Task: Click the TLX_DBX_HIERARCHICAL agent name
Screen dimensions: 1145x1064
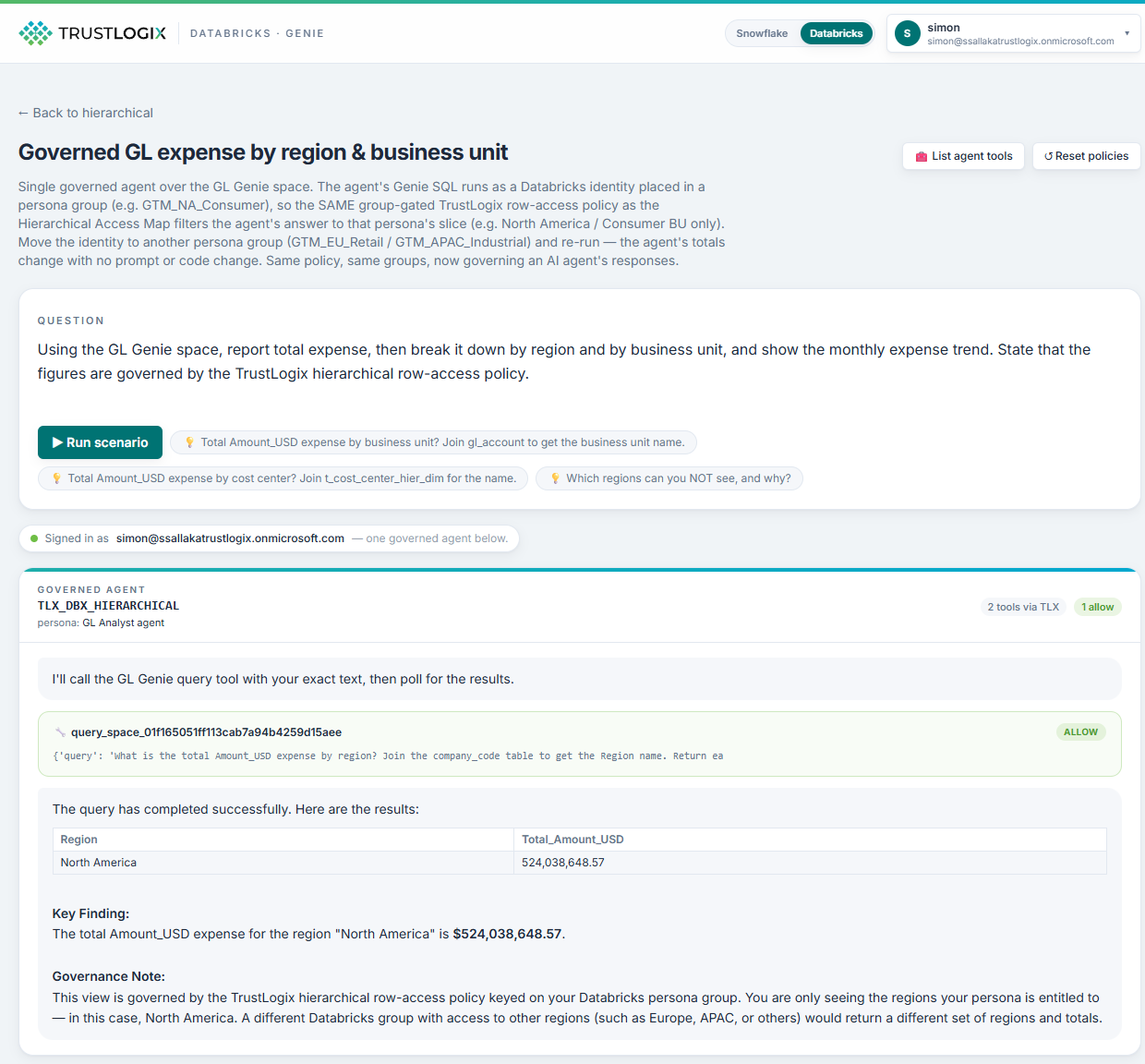Action: coord(108,606)
